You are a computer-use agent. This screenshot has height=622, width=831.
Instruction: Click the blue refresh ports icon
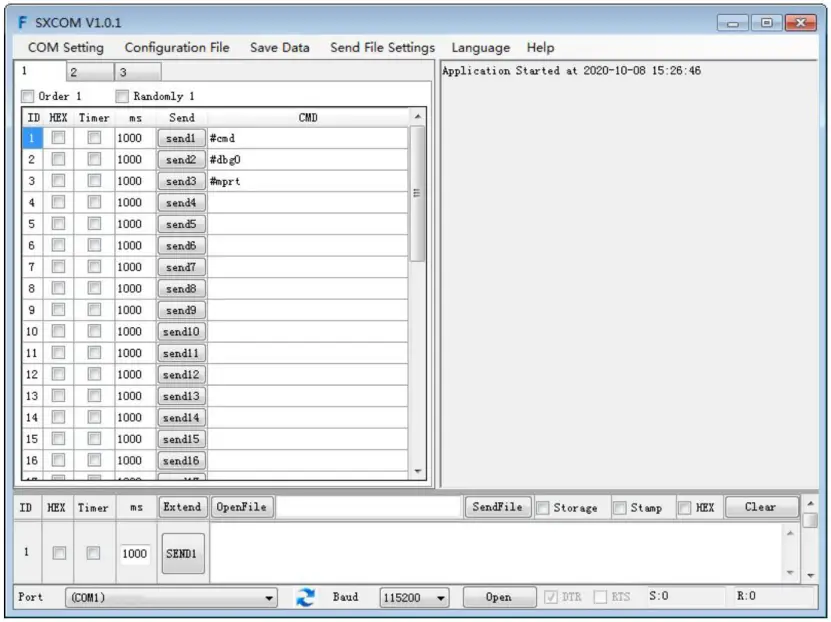click(x=306, y=597)
